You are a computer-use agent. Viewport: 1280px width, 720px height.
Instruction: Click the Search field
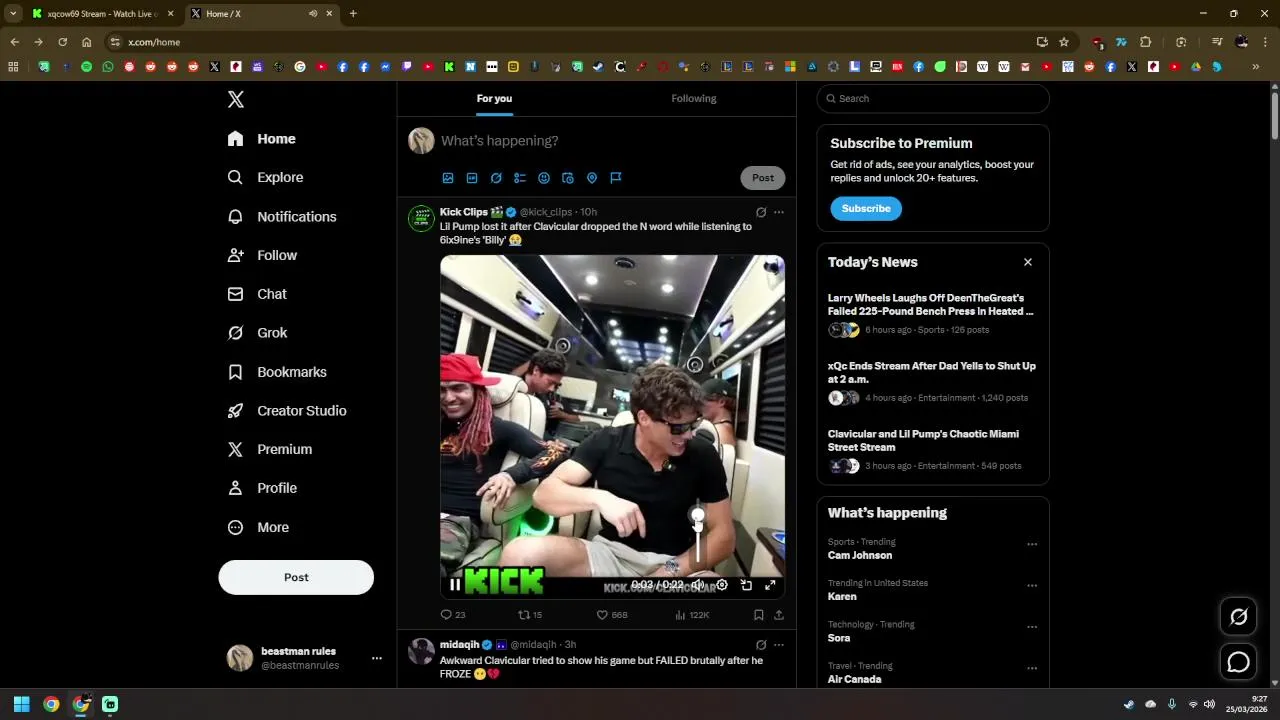pos(933,98)
